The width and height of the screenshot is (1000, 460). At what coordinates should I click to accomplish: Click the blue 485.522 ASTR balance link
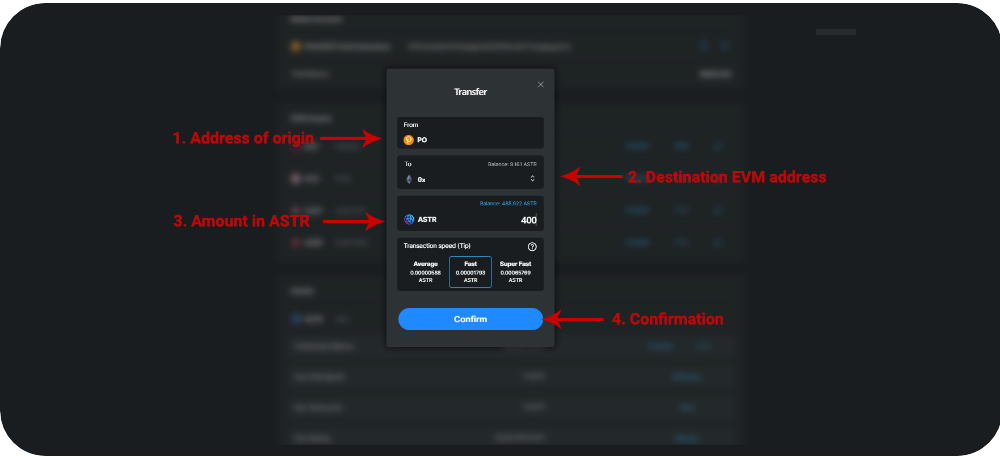pyautogui.click(x=508, y=203)
